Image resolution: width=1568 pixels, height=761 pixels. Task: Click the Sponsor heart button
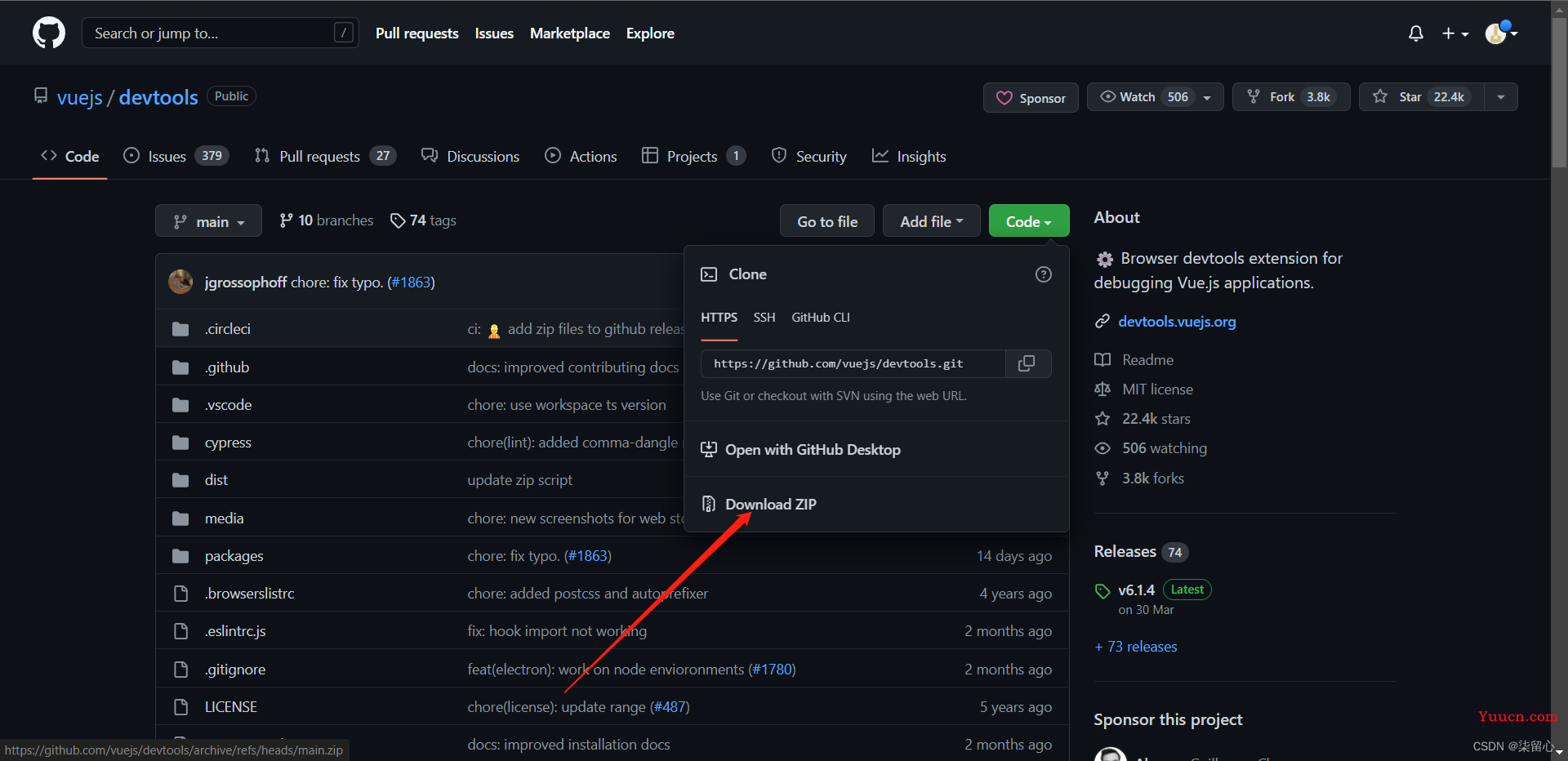1031,97
